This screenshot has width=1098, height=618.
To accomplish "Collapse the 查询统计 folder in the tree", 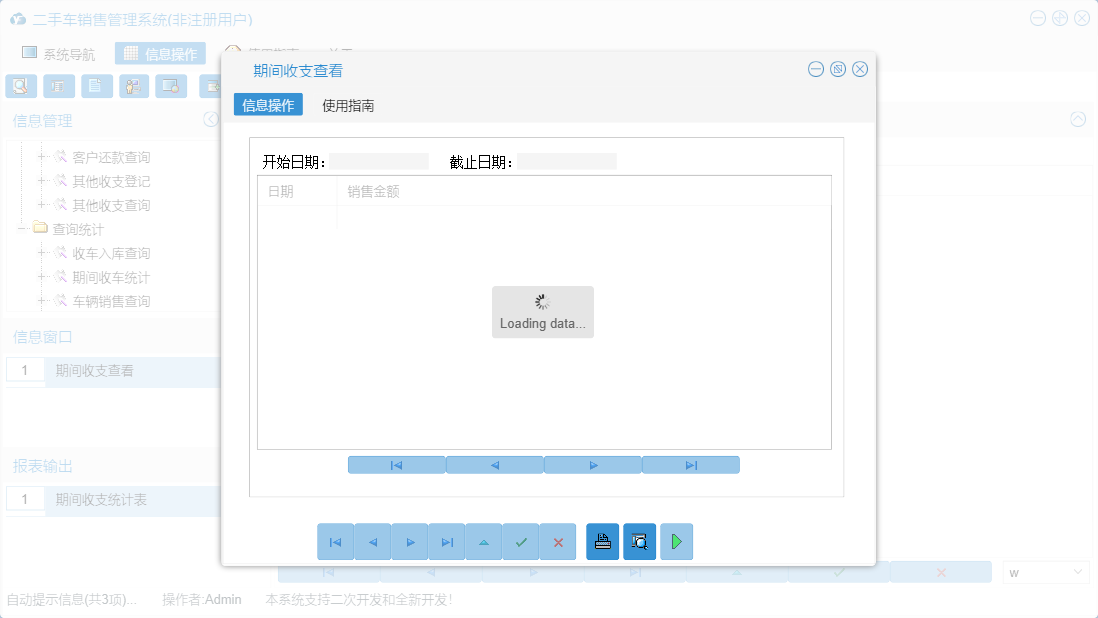I will [x=22, y=228].
